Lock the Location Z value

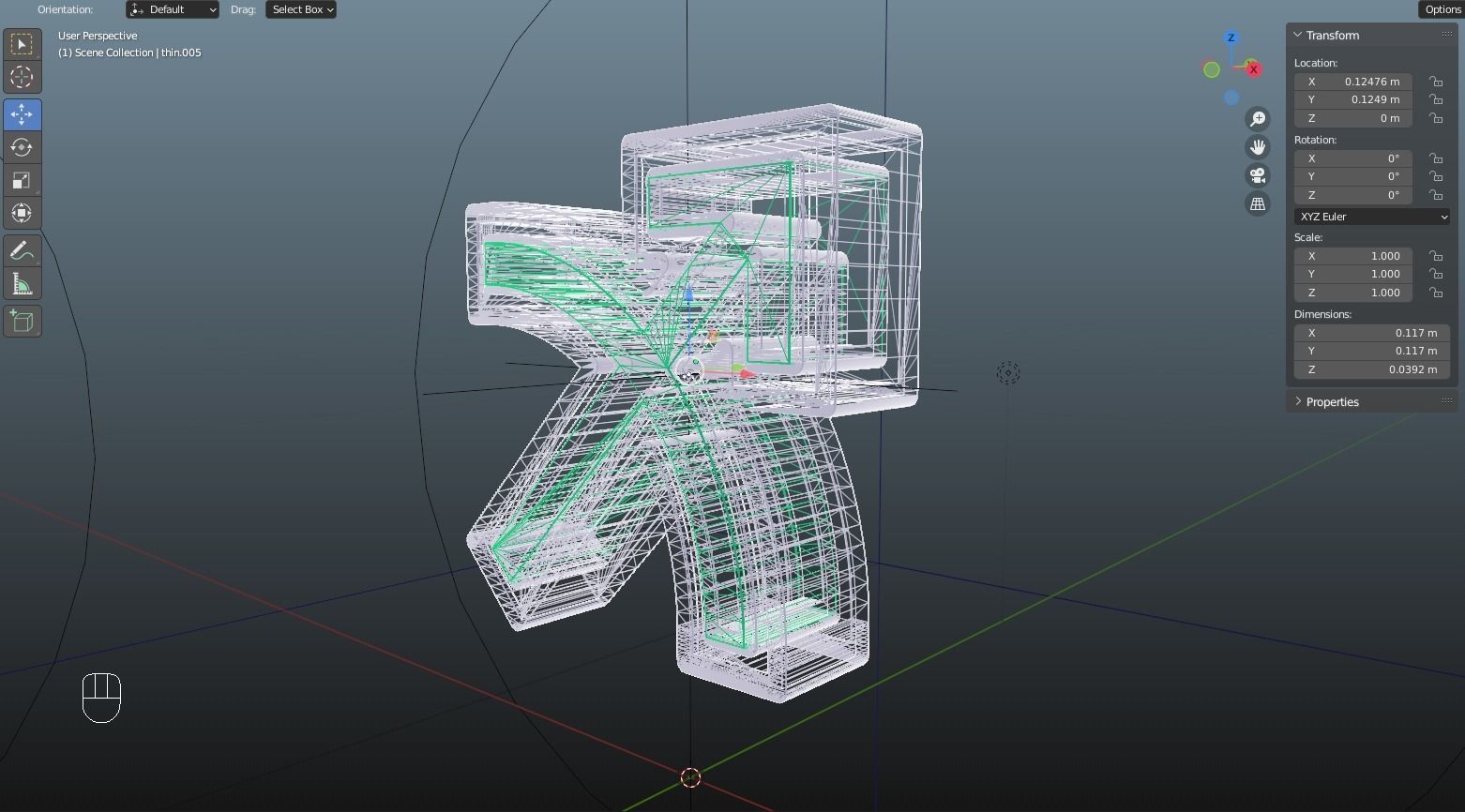(x=1436, y=118)
